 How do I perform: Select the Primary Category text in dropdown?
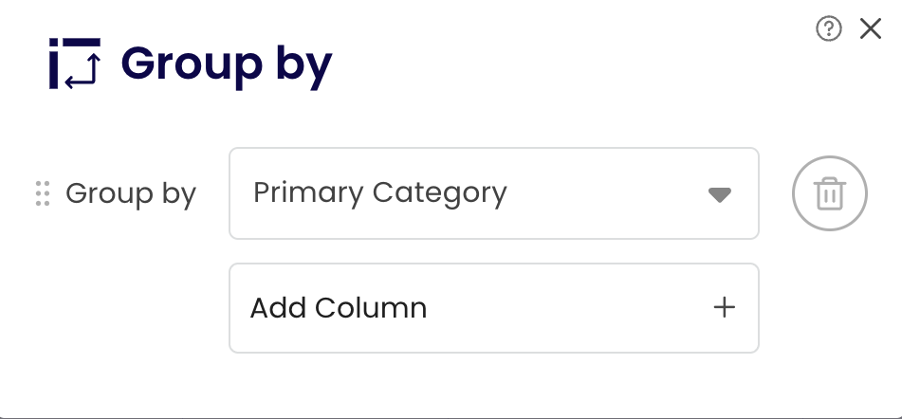pos(380,192)
